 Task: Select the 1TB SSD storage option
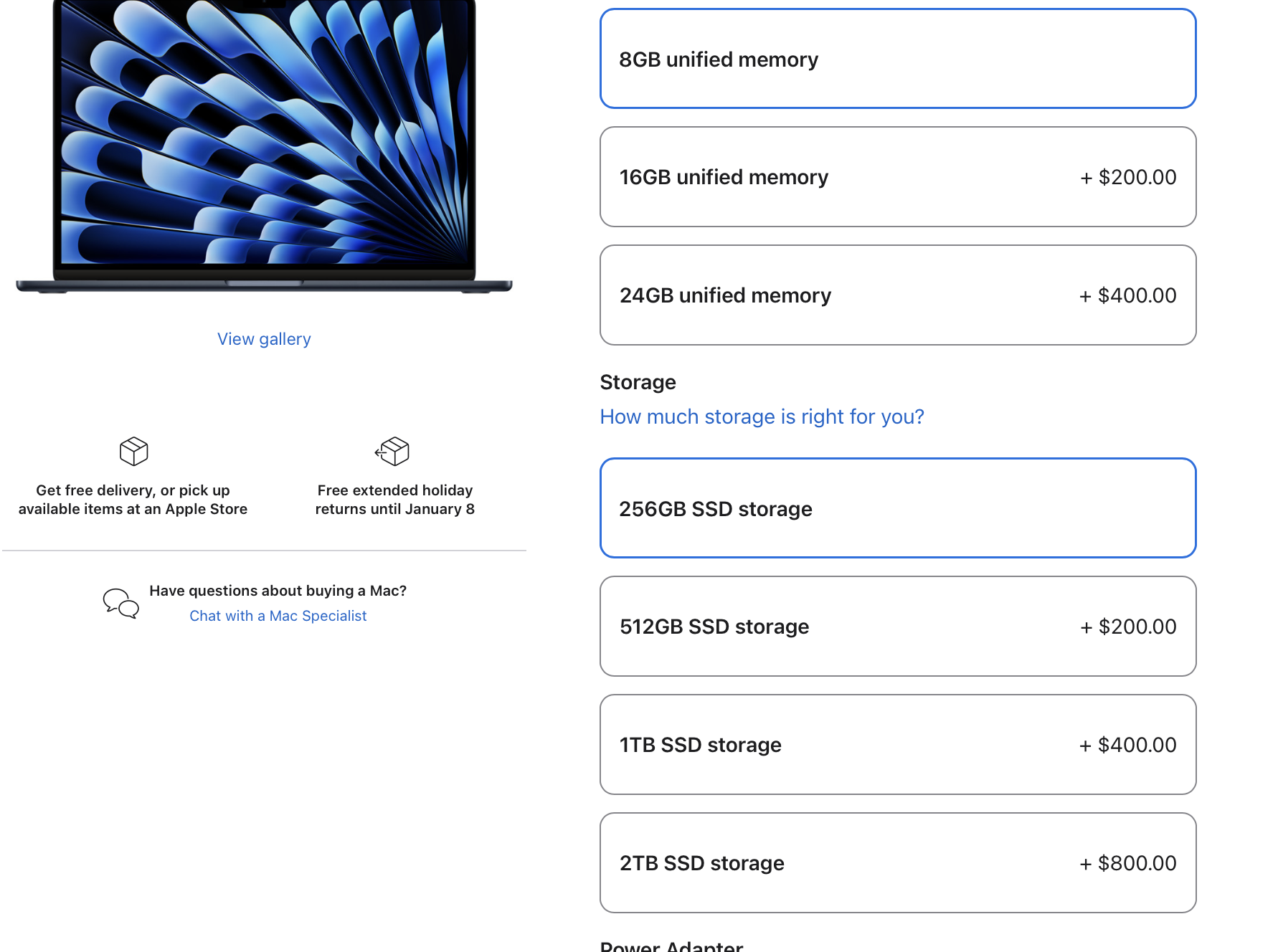tap(898, 745)
